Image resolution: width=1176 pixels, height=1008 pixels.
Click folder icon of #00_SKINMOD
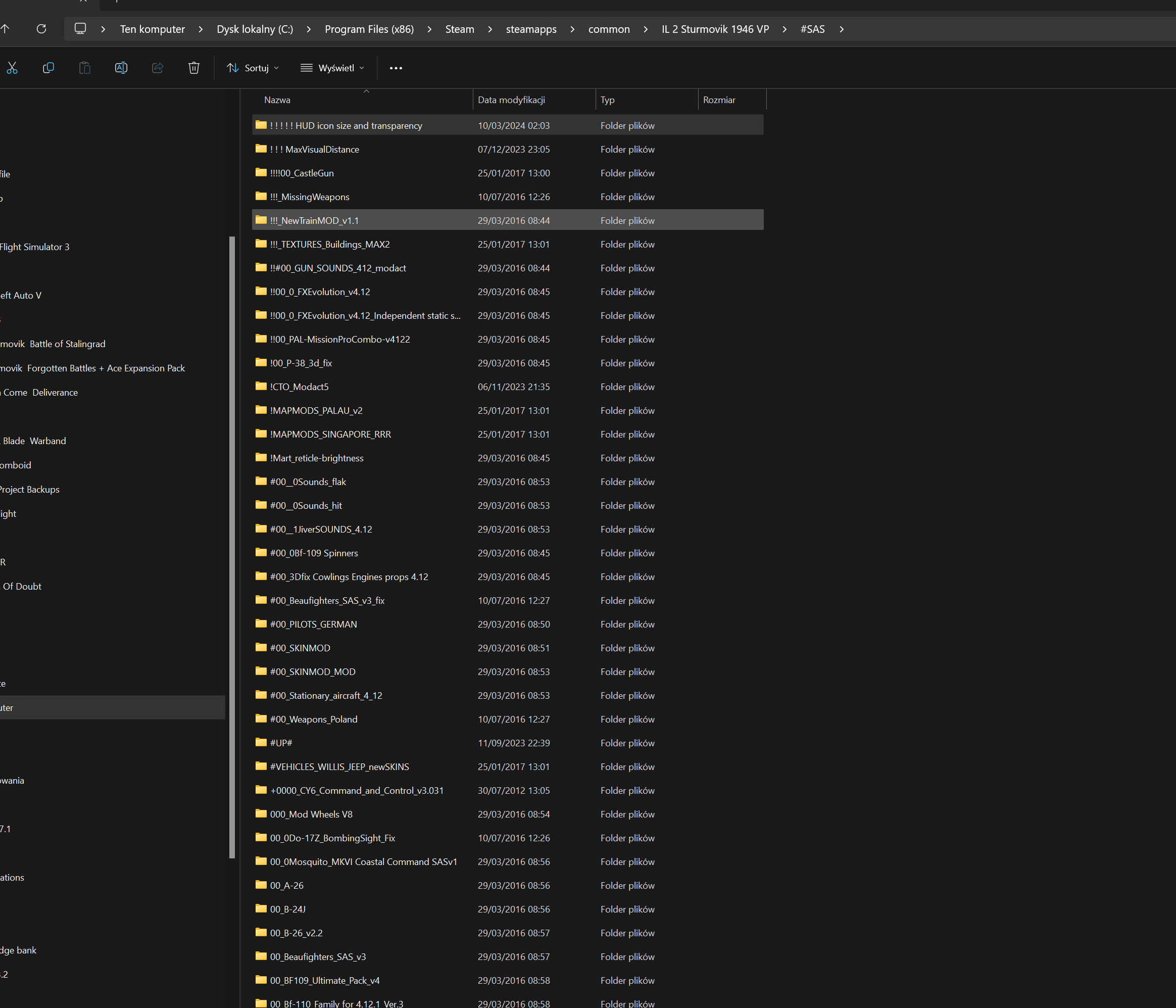point(261,647)
